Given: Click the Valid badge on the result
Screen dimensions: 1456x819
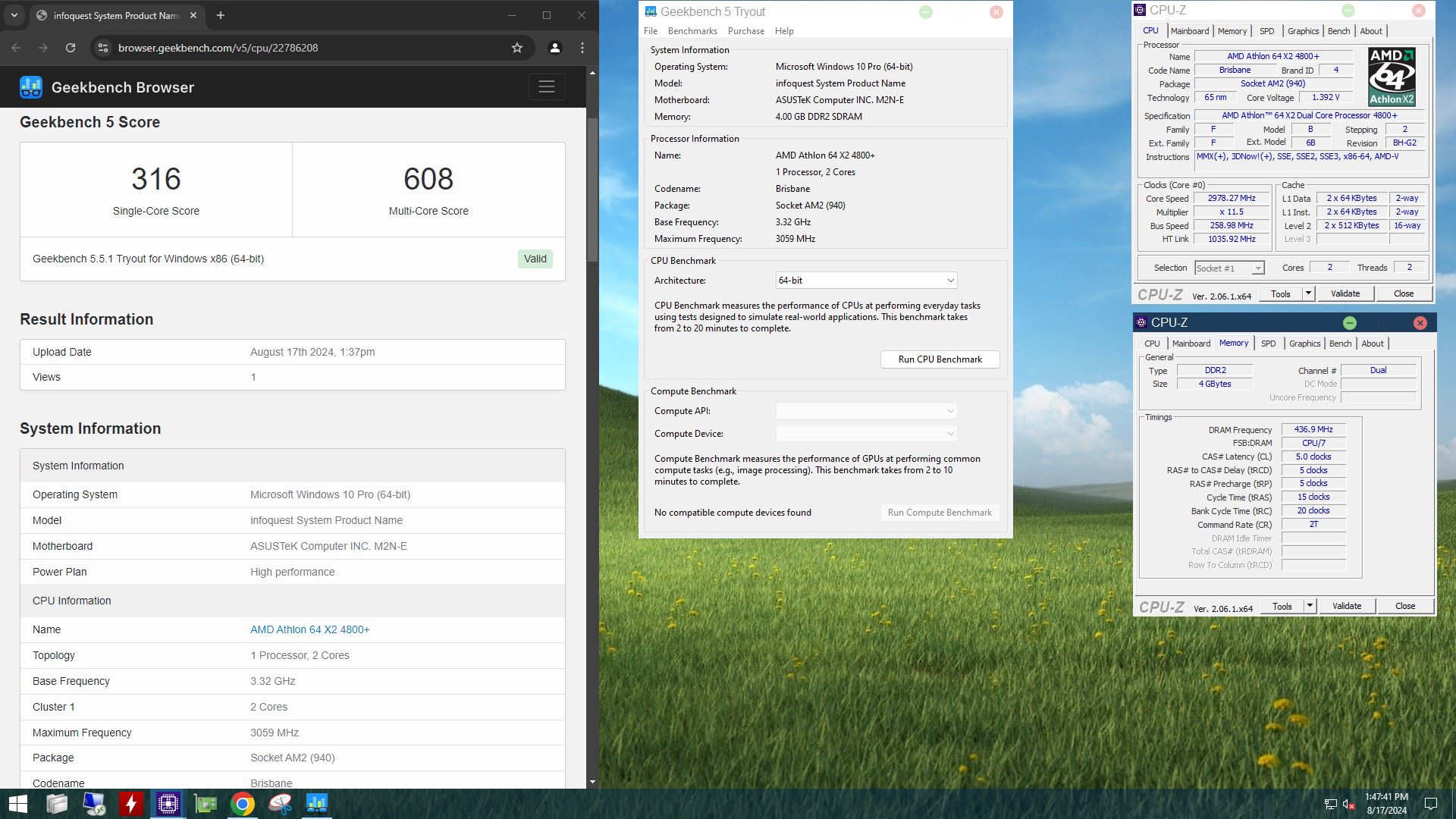Looking at the screenshot, I should [535, 259].
